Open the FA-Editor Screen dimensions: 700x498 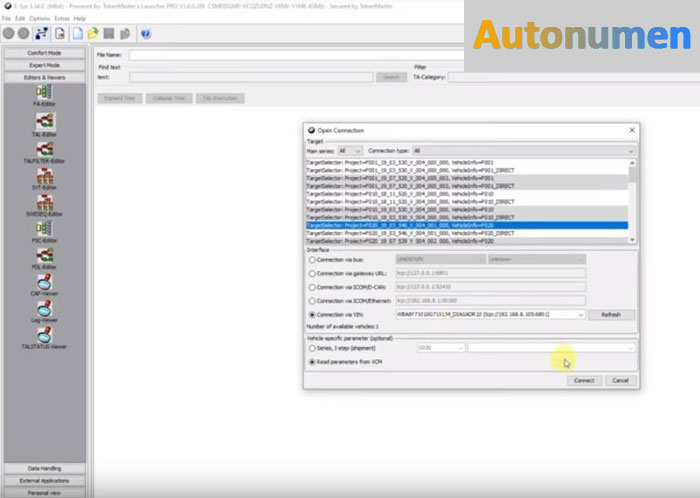pyautogui.click(x=44, y=95)
